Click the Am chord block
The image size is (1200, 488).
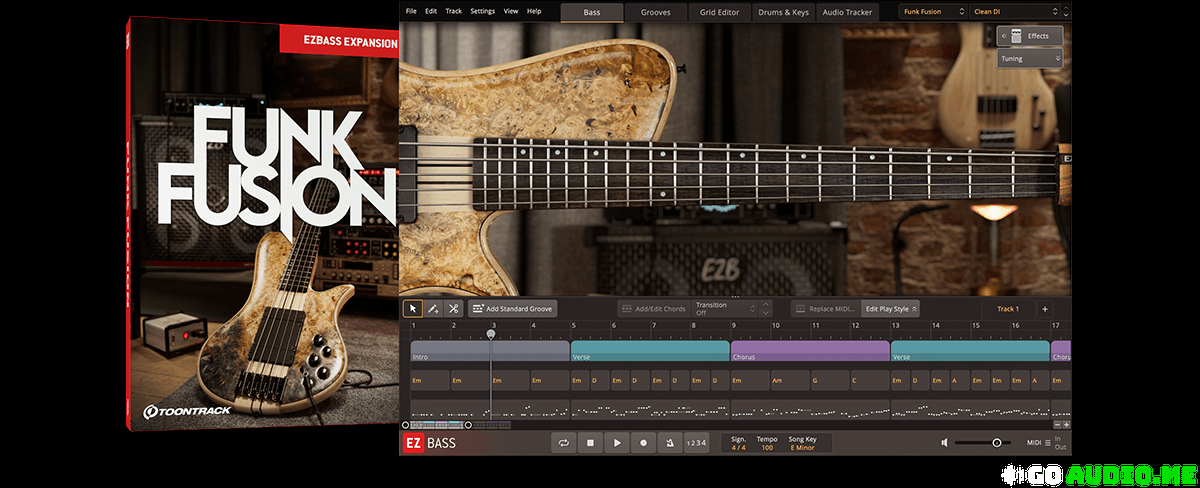790,381
